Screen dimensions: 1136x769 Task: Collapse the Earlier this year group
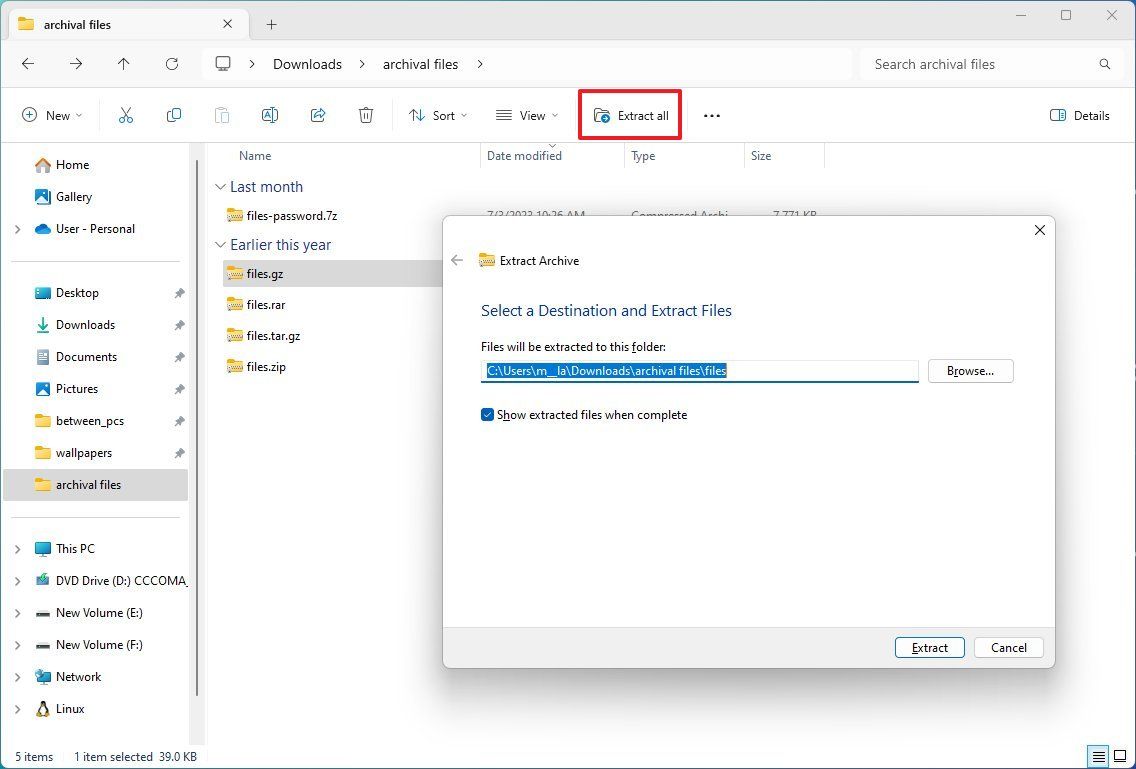(220, 244)
